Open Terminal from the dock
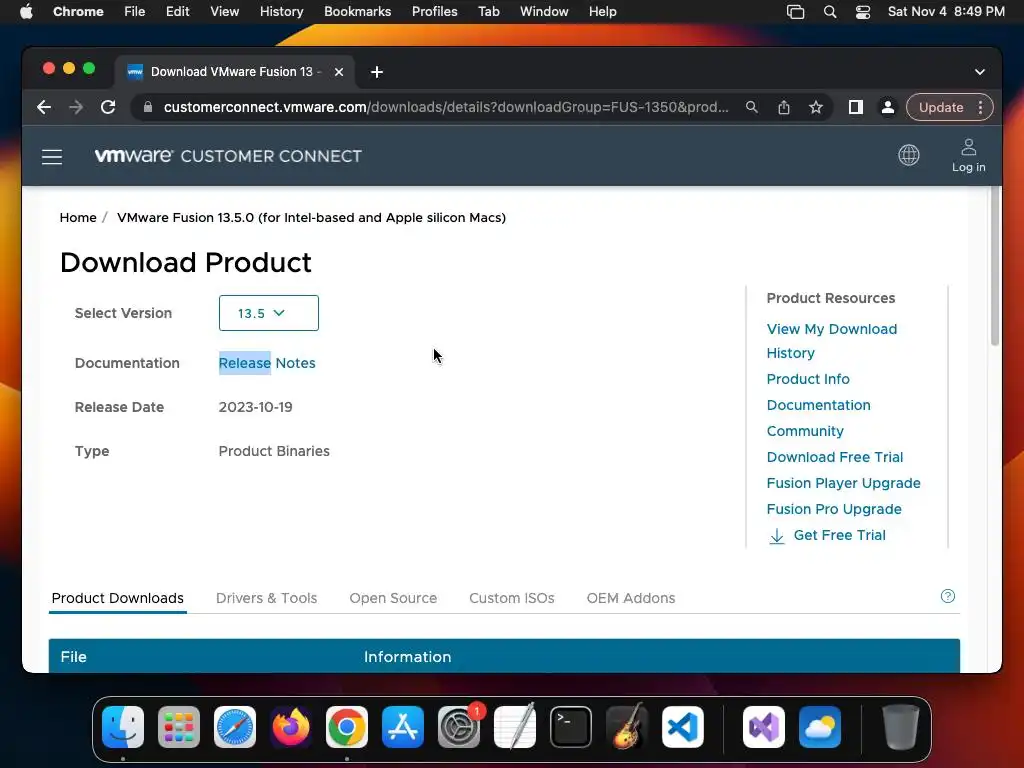Image resolution: width=1024 pixels, height=768 pixels. point(571,727)
